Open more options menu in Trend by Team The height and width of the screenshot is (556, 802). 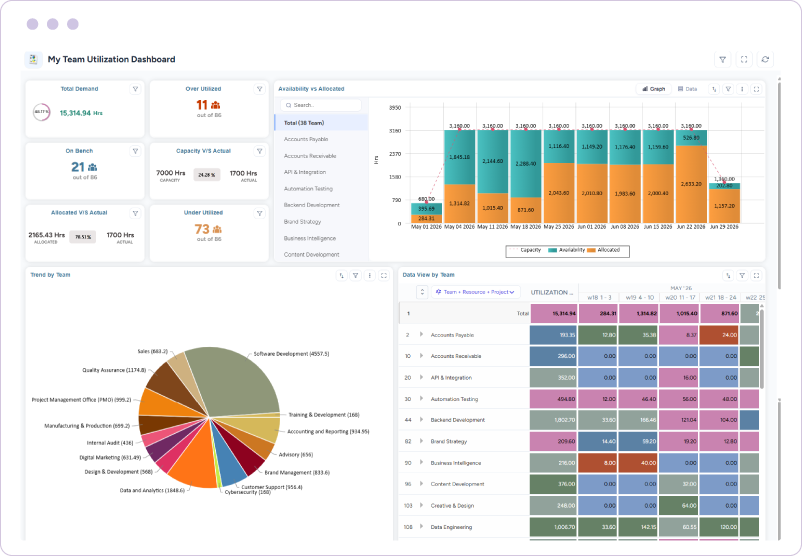370,276
